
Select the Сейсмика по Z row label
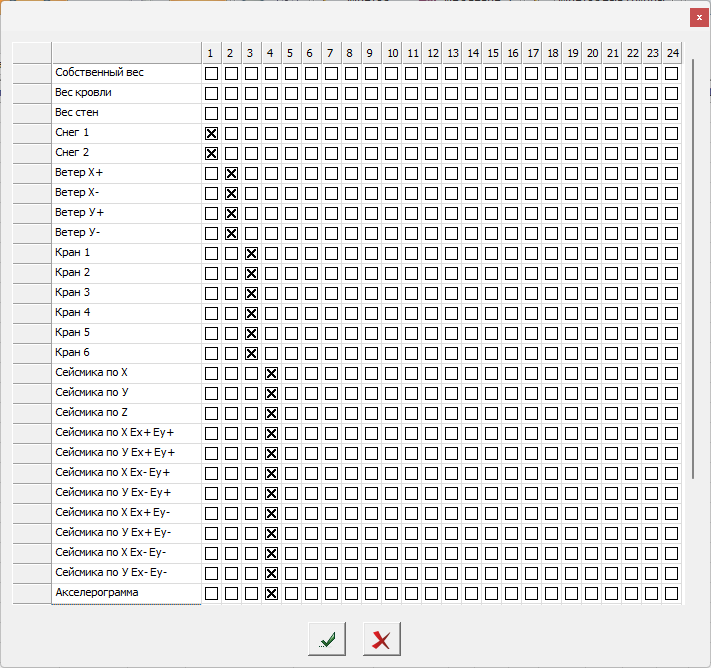126,413
